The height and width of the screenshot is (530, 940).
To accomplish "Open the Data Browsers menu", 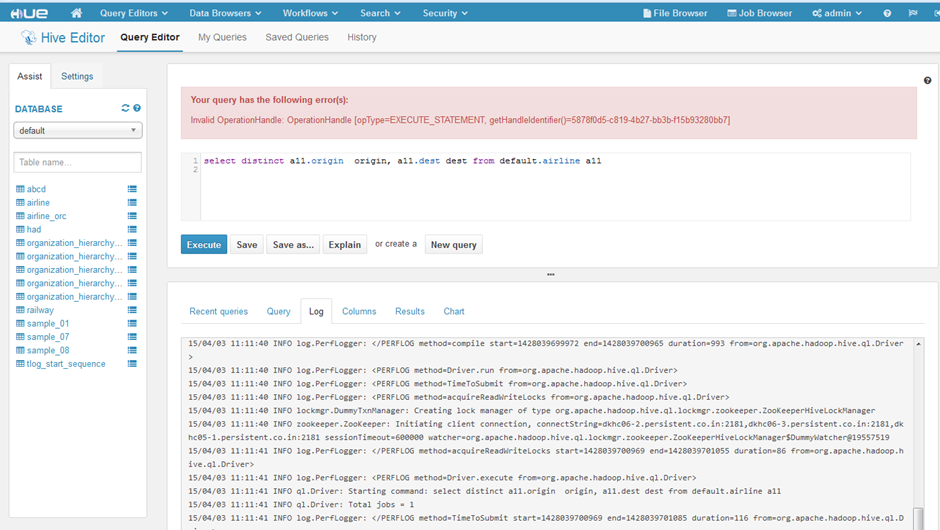I will (225, 13).
